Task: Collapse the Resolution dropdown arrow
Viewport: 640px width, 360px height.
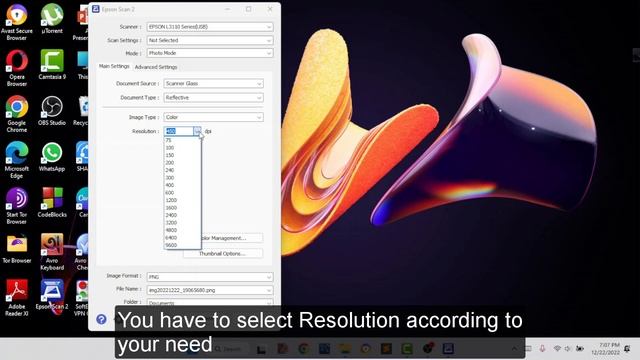Action: [198, 131]
